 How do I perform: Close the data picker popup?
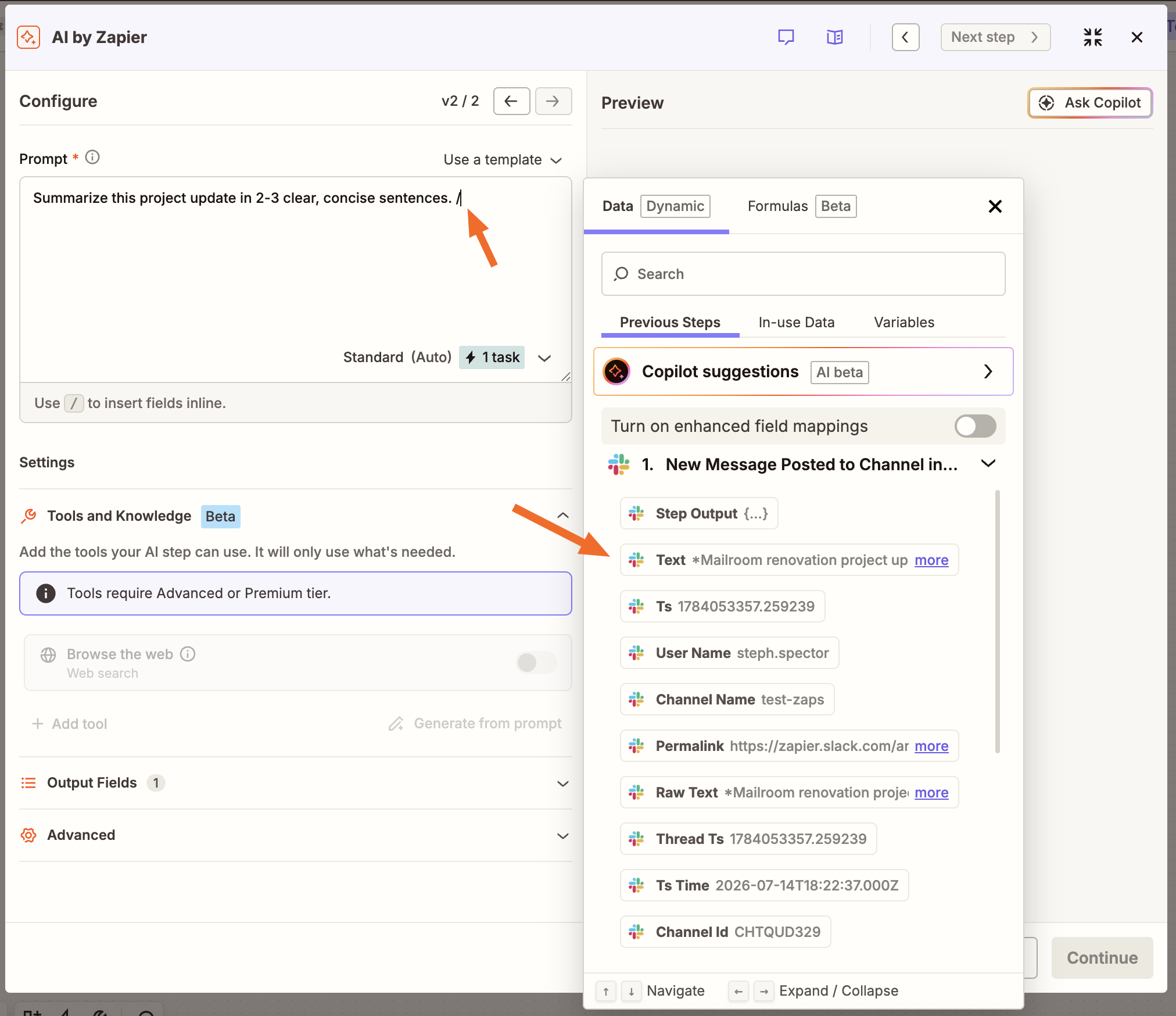tap(995, 206)
